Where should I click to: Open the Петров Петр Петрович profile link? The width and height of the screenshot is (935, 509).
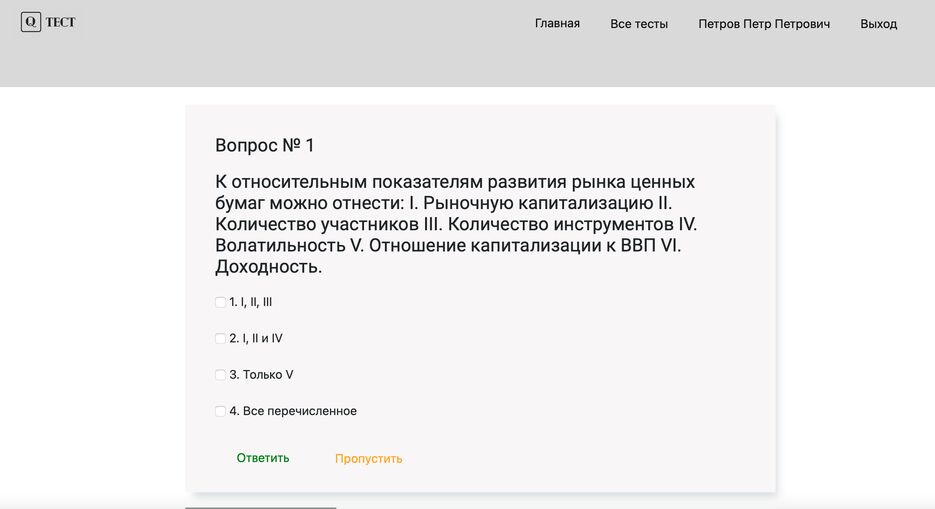coord(764,24)
